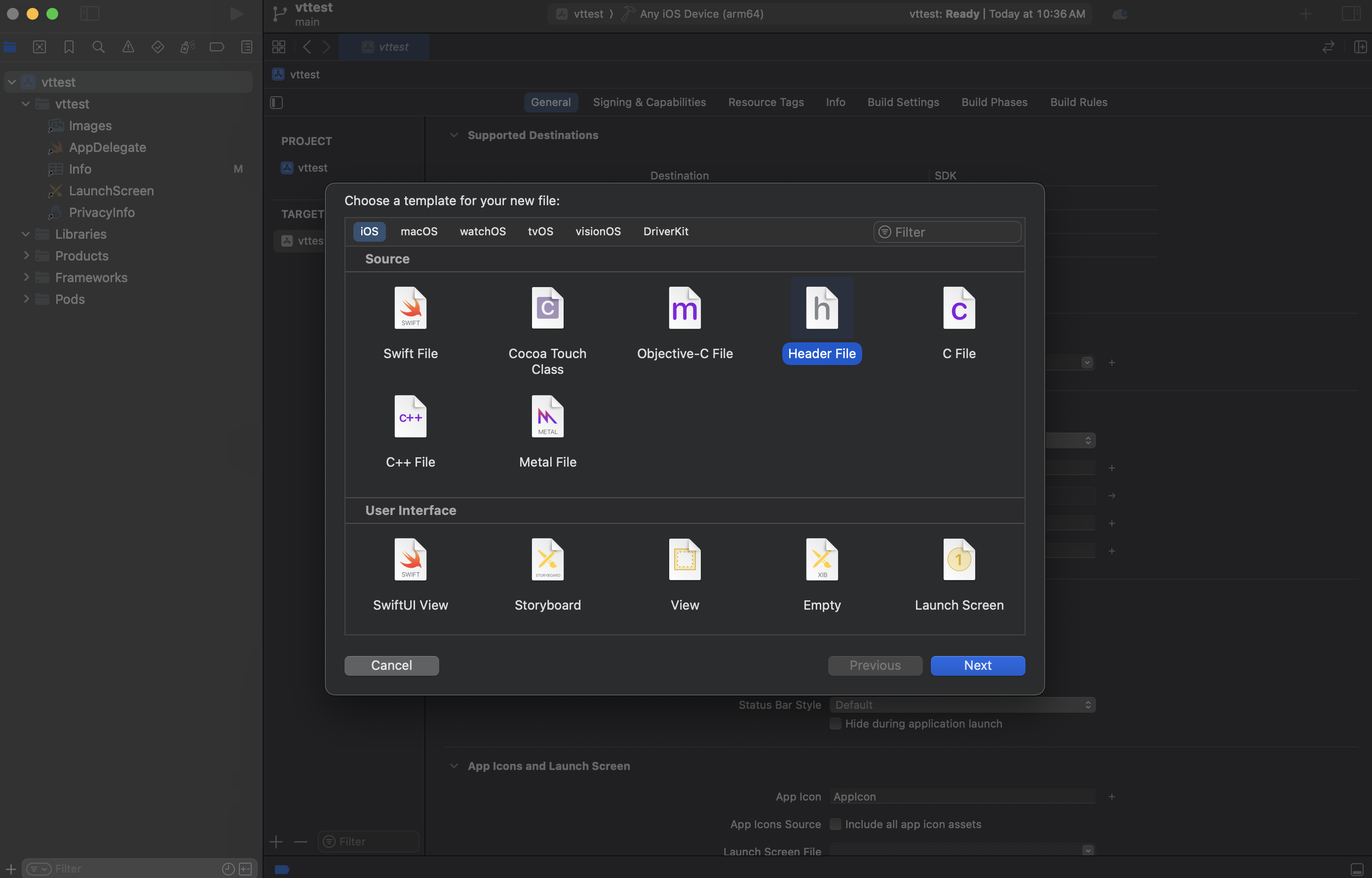The width and height of the screenshot is (1372, 878).
Task: Switch to the DriverKit template tab
Action: click(x=666, y=231)
